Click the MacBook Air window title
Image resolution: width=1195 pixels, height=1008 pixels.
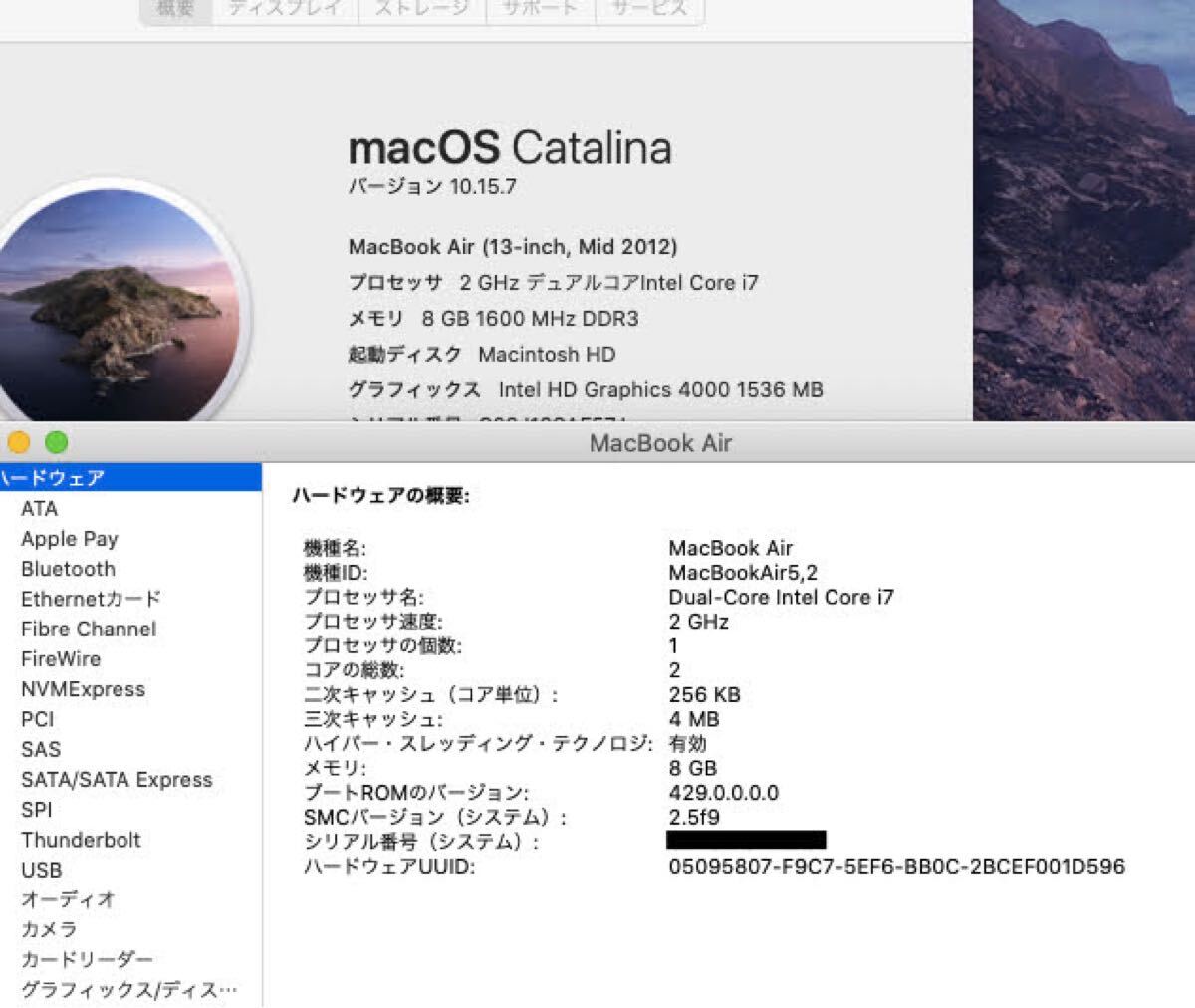pyautogui.click(x=660, y=443)
